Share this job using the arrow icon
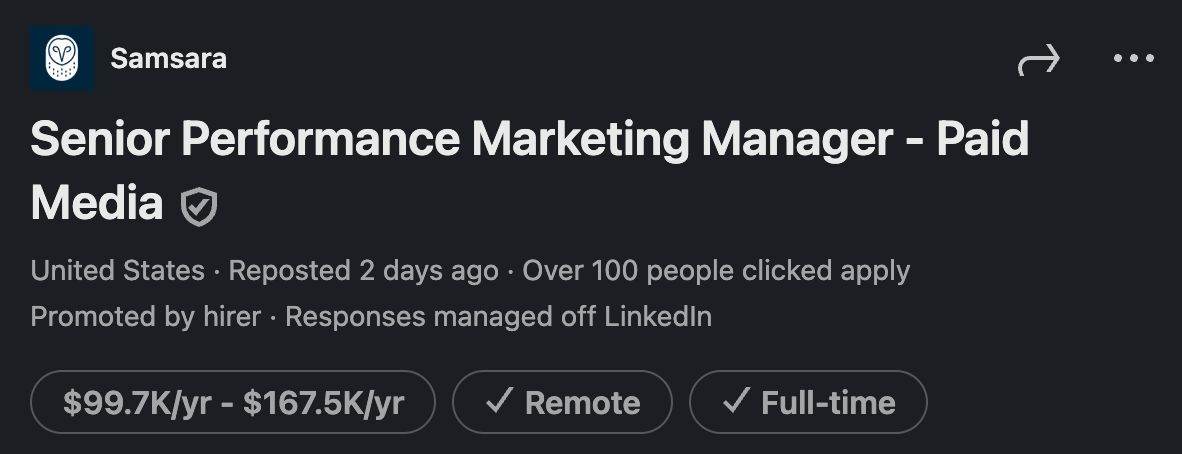This screenshot has width=1182, height=454. (1038, 62)
